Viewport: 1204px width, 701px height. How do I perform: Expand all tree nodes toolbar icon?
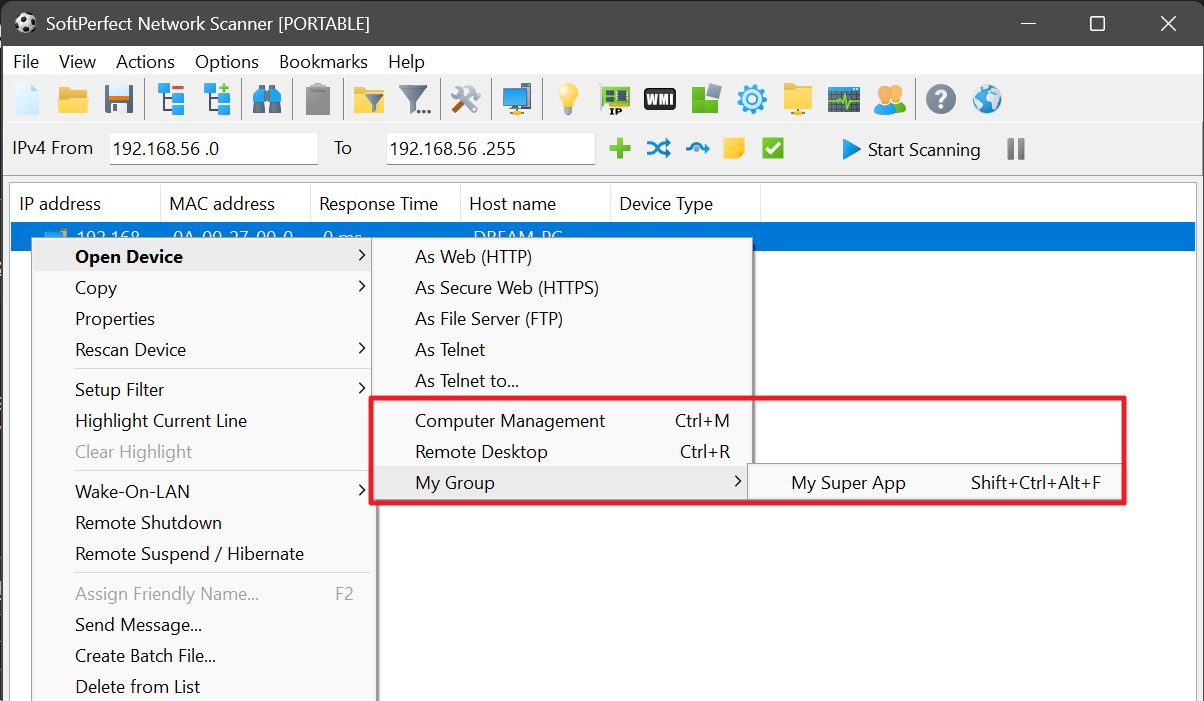tap(217, 98)
